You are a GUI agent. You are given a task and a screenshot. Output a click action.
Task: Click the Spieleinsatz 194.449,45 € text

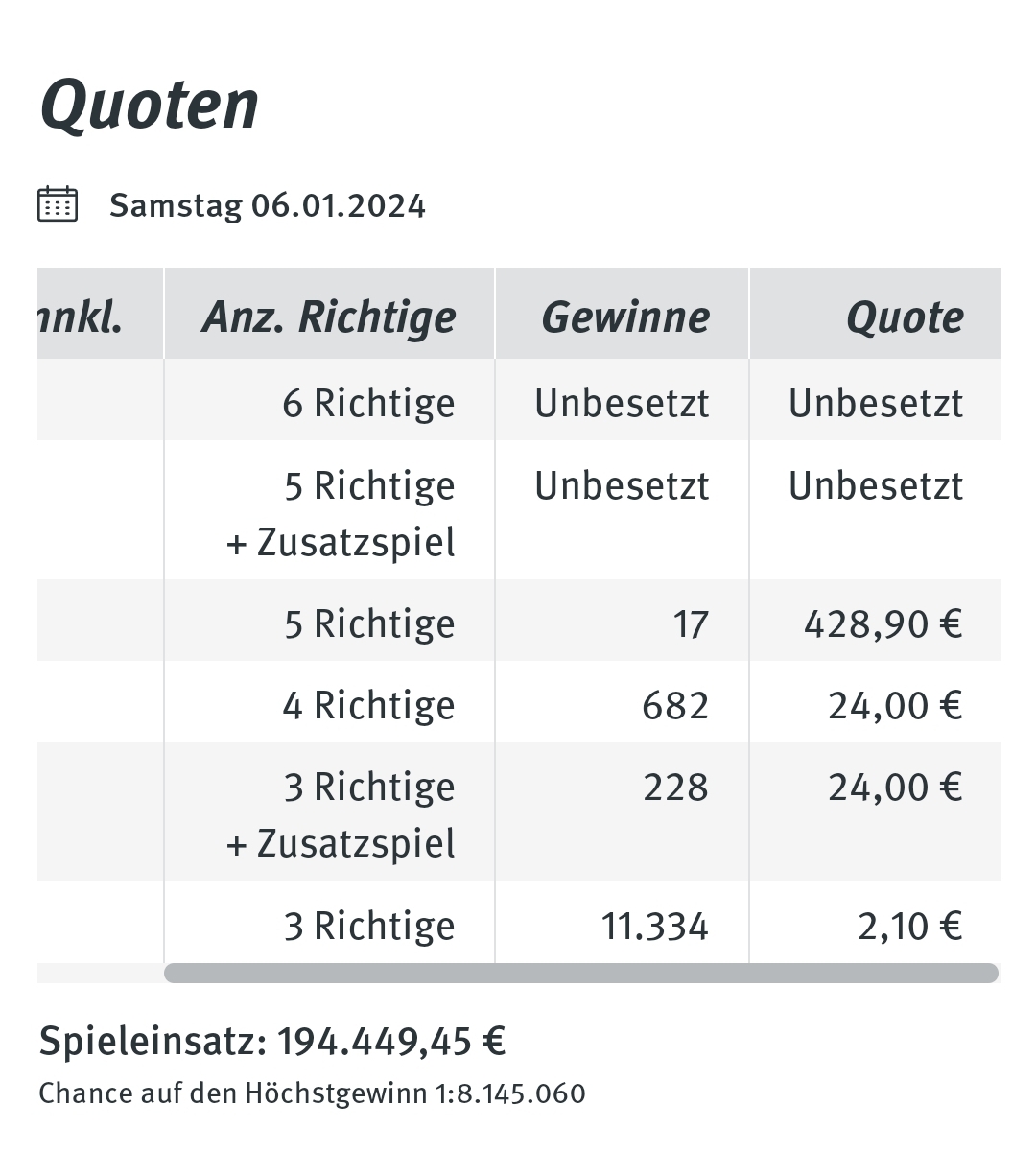click(x=272, y=1041)
